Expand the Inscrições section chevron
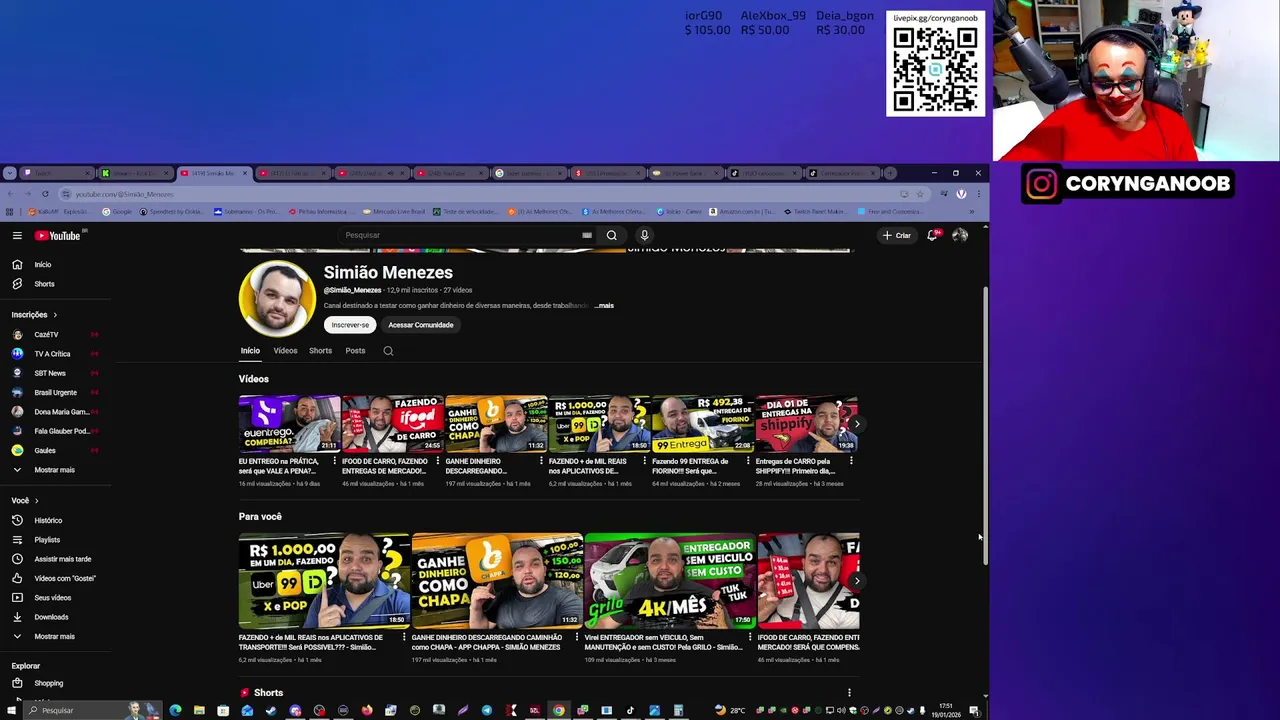The height and width of the screenshot is (720, 1280). pyautogui.click(x=55, y=315)
